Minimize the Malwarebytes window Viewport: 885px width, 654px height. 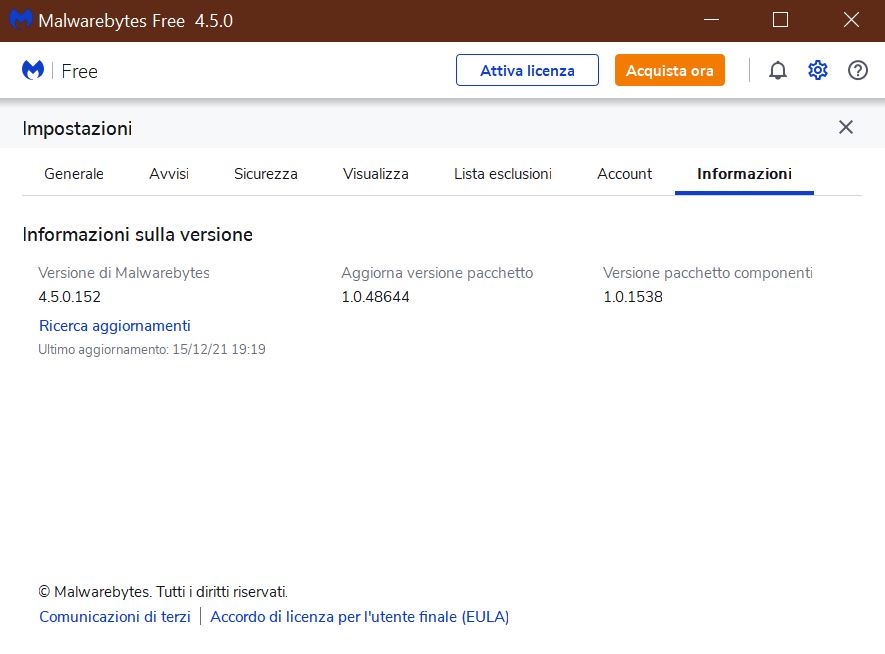(711, 20)
